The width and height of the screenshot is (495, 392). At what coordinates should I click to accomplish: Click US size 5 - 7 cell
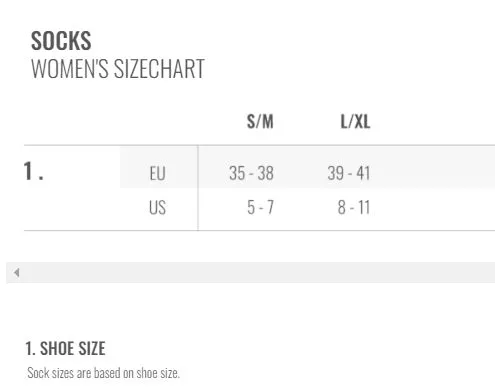[x=260, y=207]
